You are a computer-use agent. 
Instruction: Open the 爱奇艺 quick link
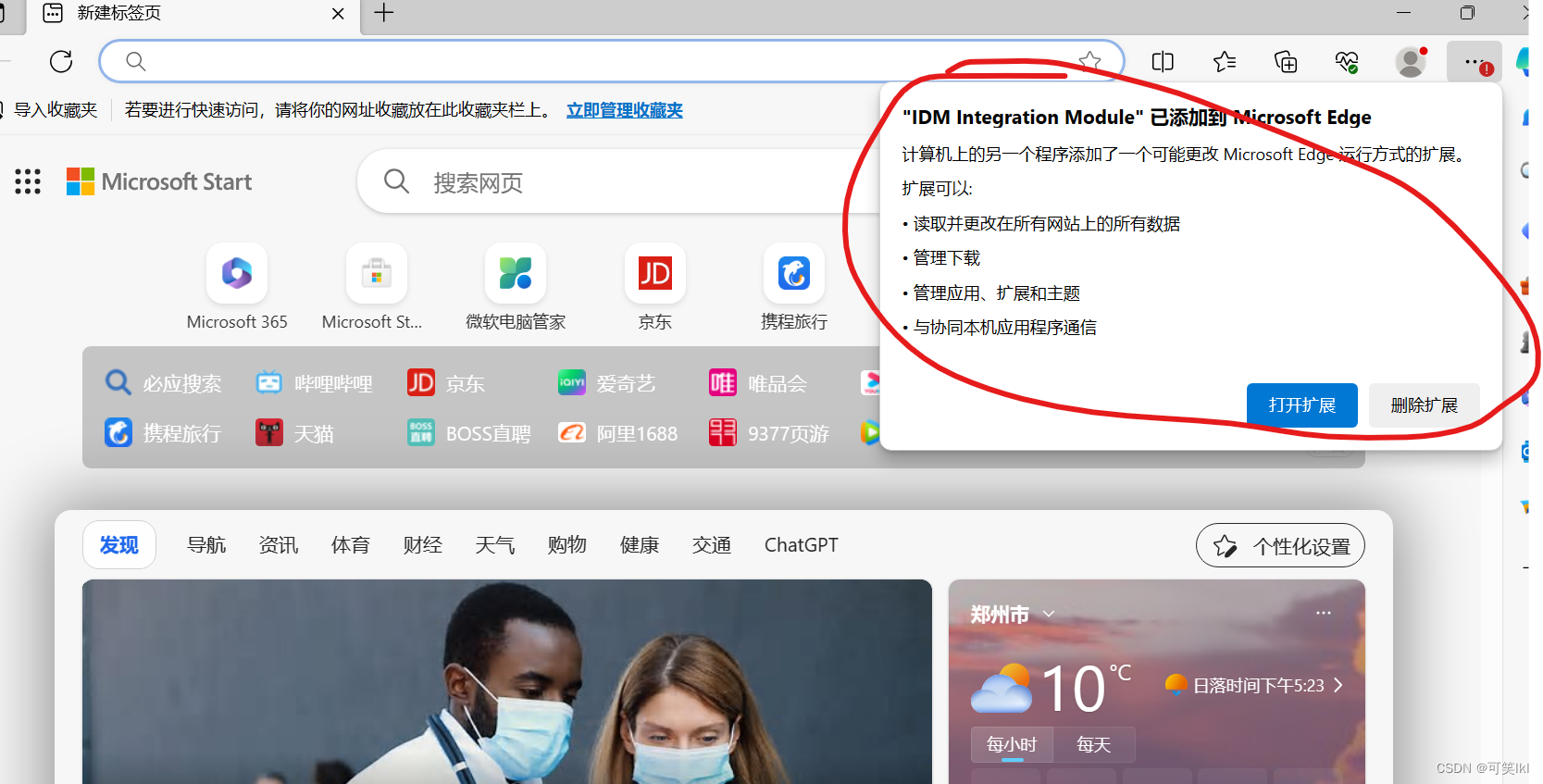tap(606, 383)
